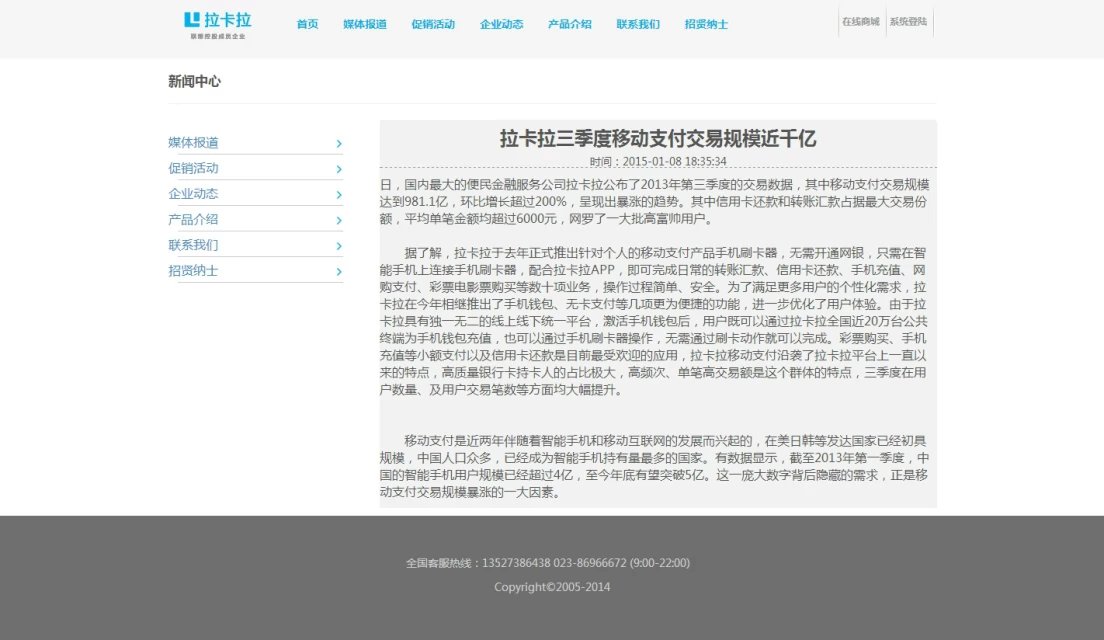Click the arrow icon next to sidebar 企业动态
1104x640 pixels.
coord(339,195)
